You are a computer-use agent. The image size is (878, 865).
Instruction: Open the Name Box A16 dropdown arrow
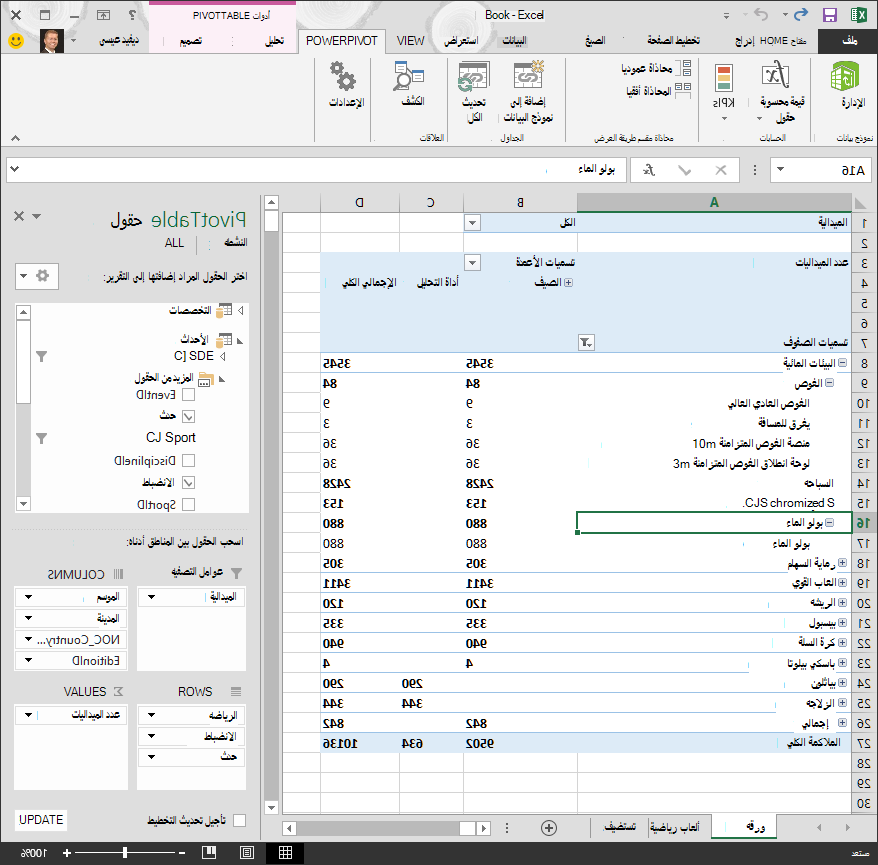781,169
